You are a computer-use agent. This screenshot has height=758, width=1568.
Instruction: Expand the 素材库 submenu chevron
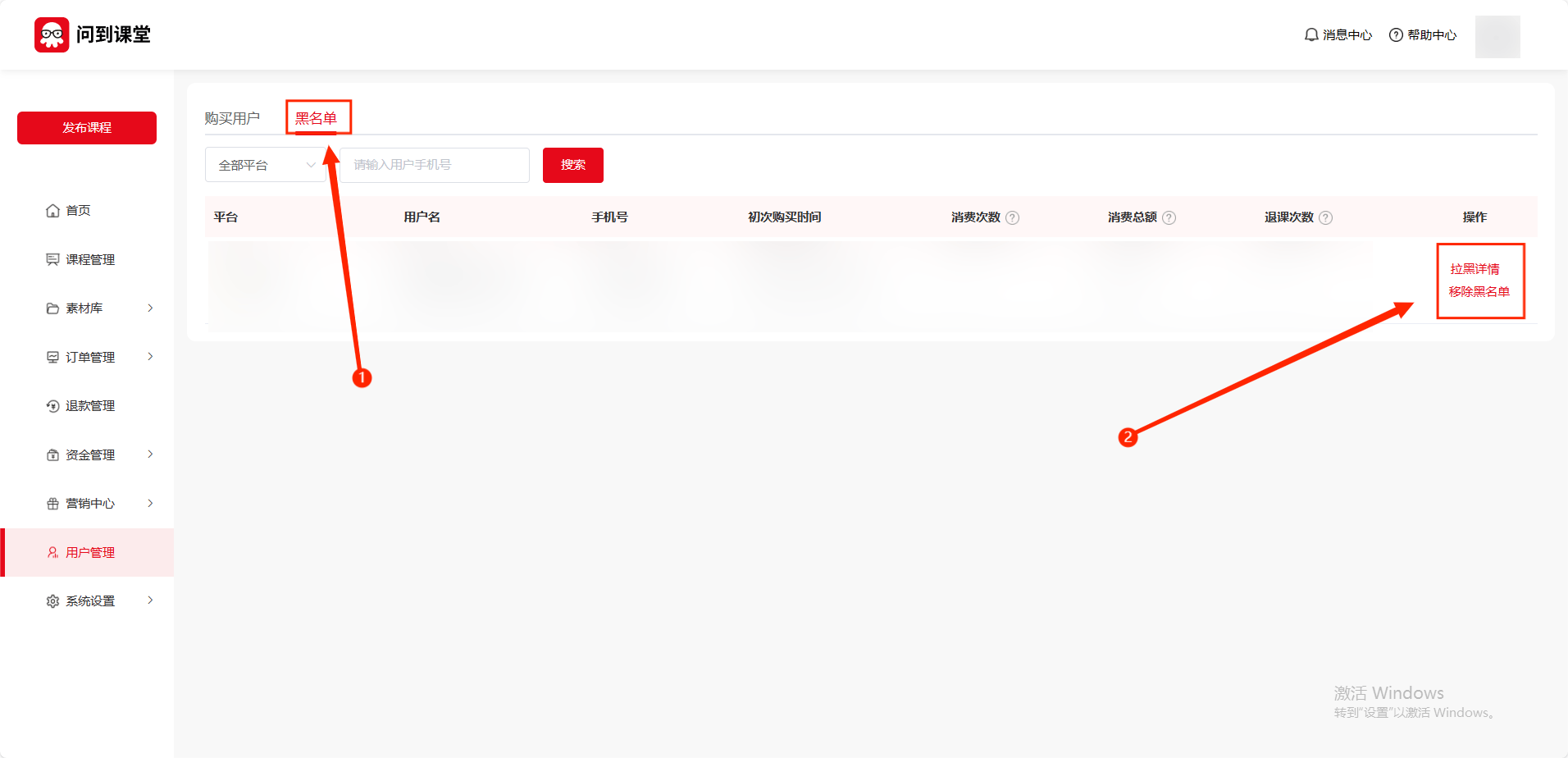150,308
